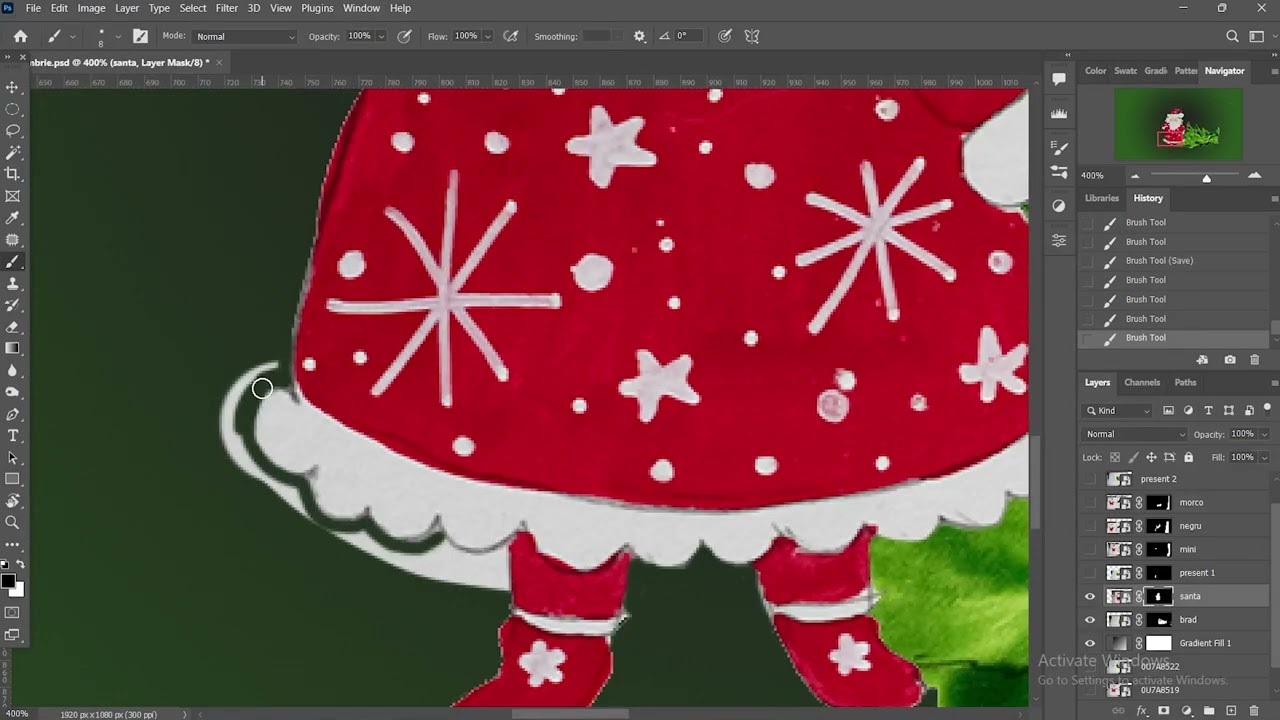Open the Select menu

(x=193, y=8)
